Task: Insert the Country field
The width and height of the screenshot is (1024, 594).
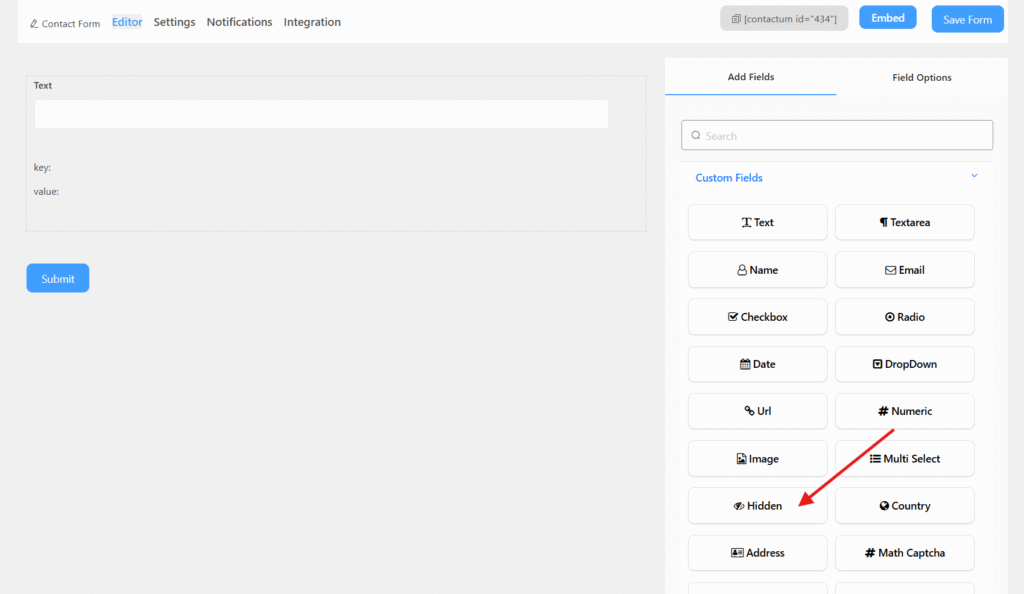Action: [x=904, y=506]
